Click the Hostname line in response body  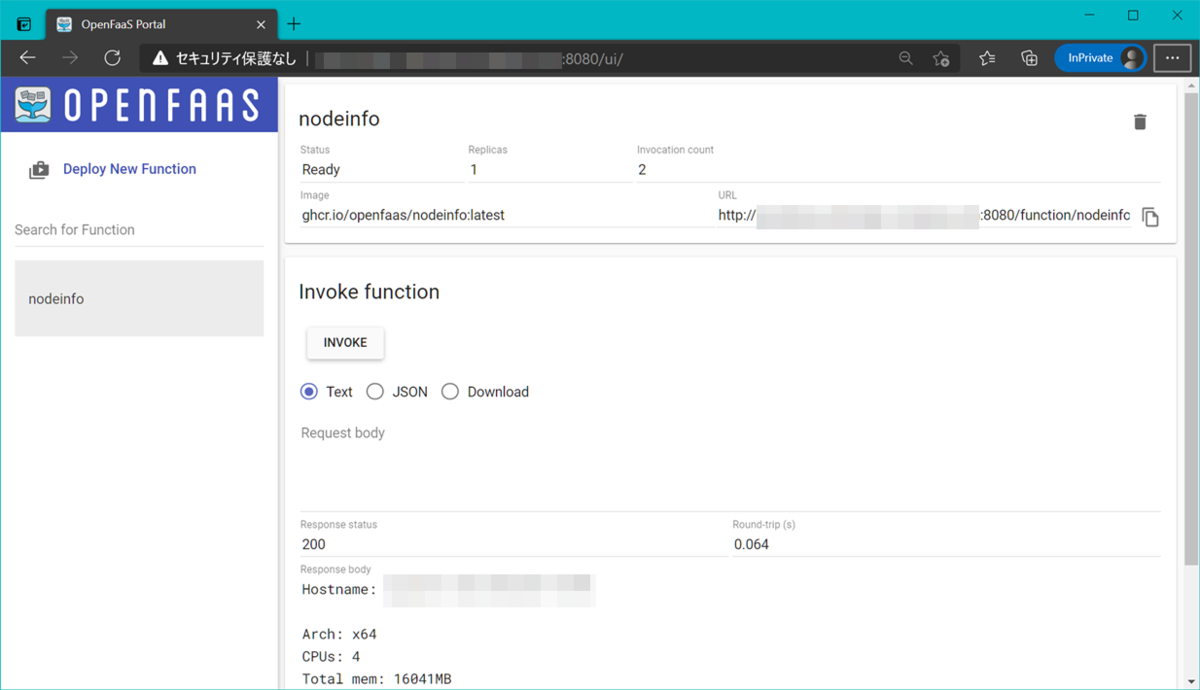point(447,590)
